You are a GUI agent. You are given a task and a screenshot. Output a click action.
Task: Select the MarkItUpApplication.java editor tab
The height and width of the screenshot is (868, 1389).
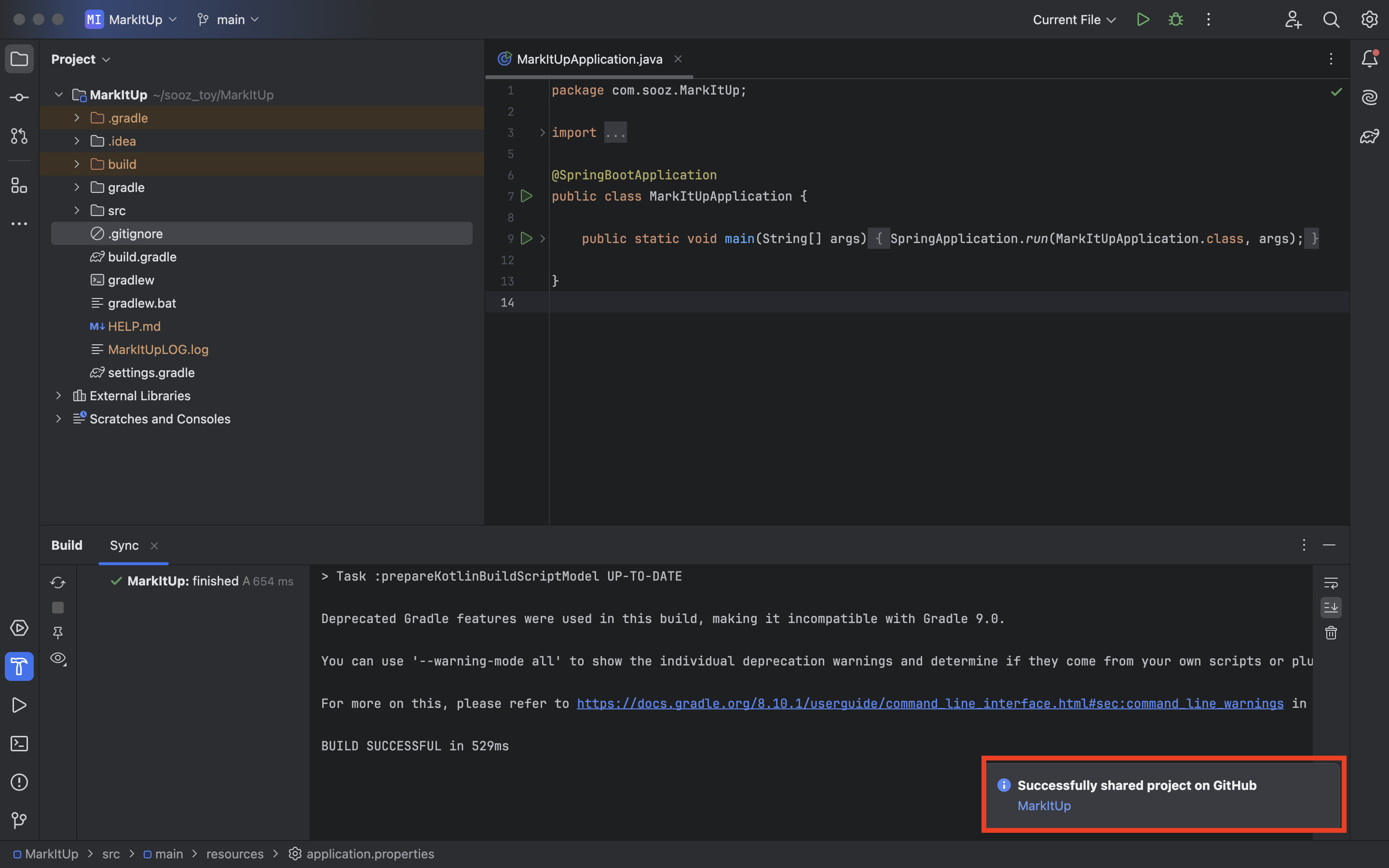pos(589,59)
